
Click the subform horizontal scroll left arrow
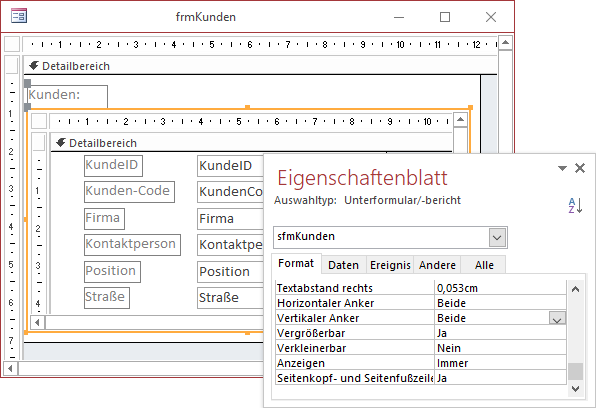37,322
